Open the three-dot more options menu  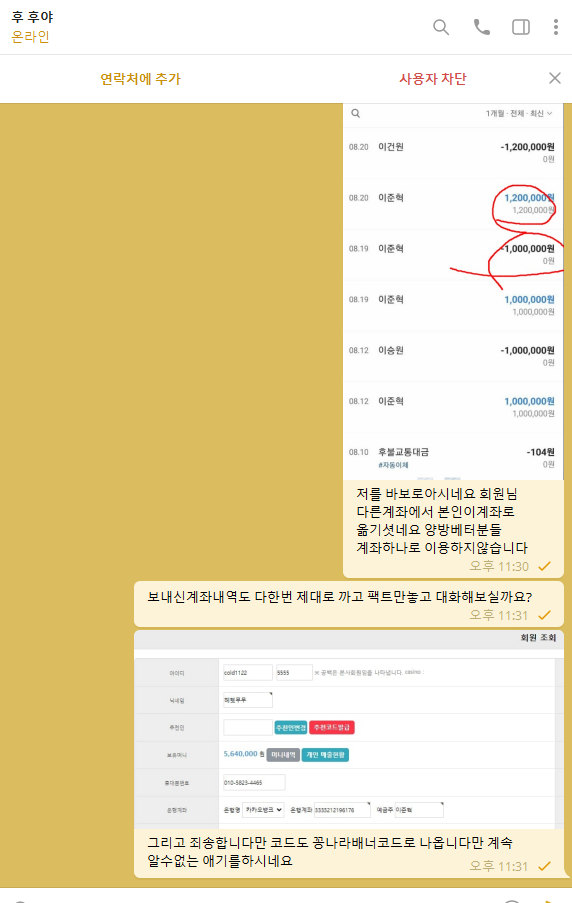coord(555,27)
